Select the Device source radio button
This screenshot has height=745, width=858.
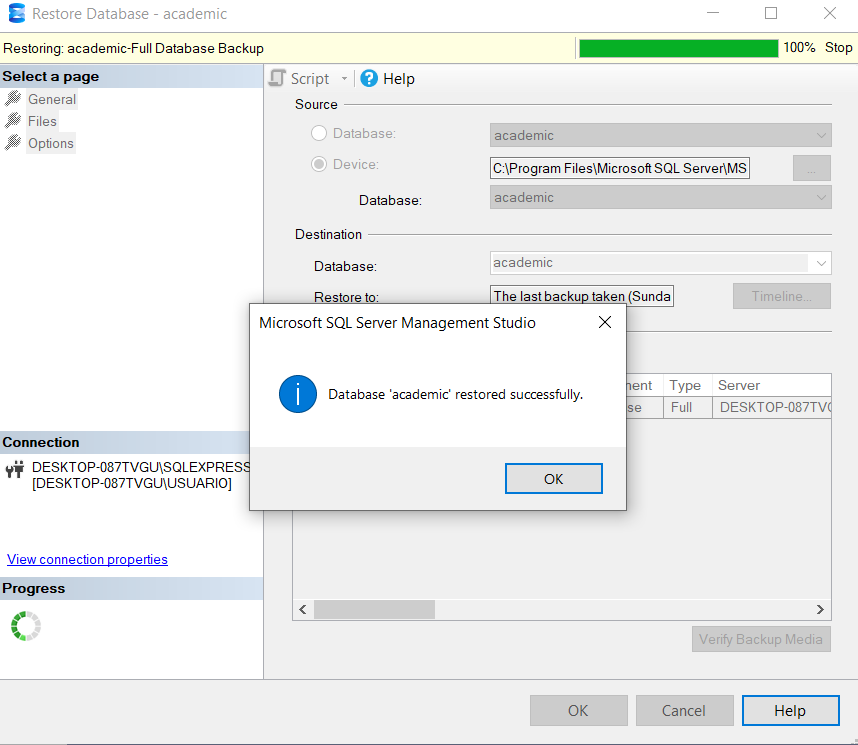319,164
